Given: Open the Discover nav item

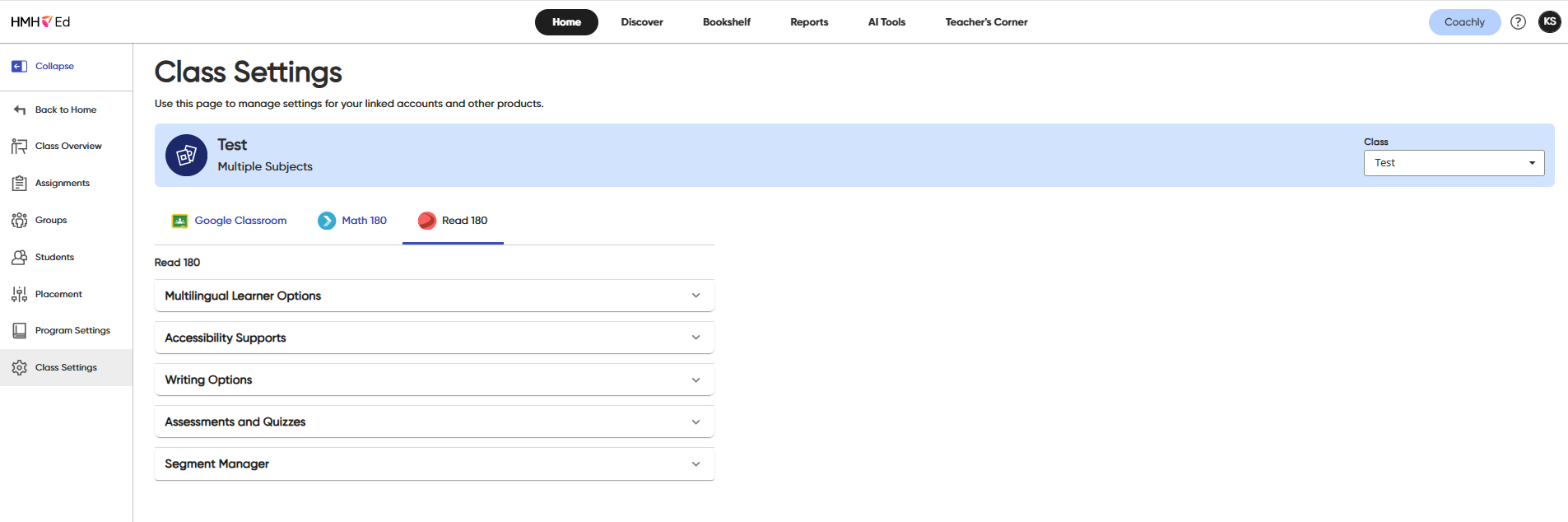Looking at the screenshot, I should 642,22.
